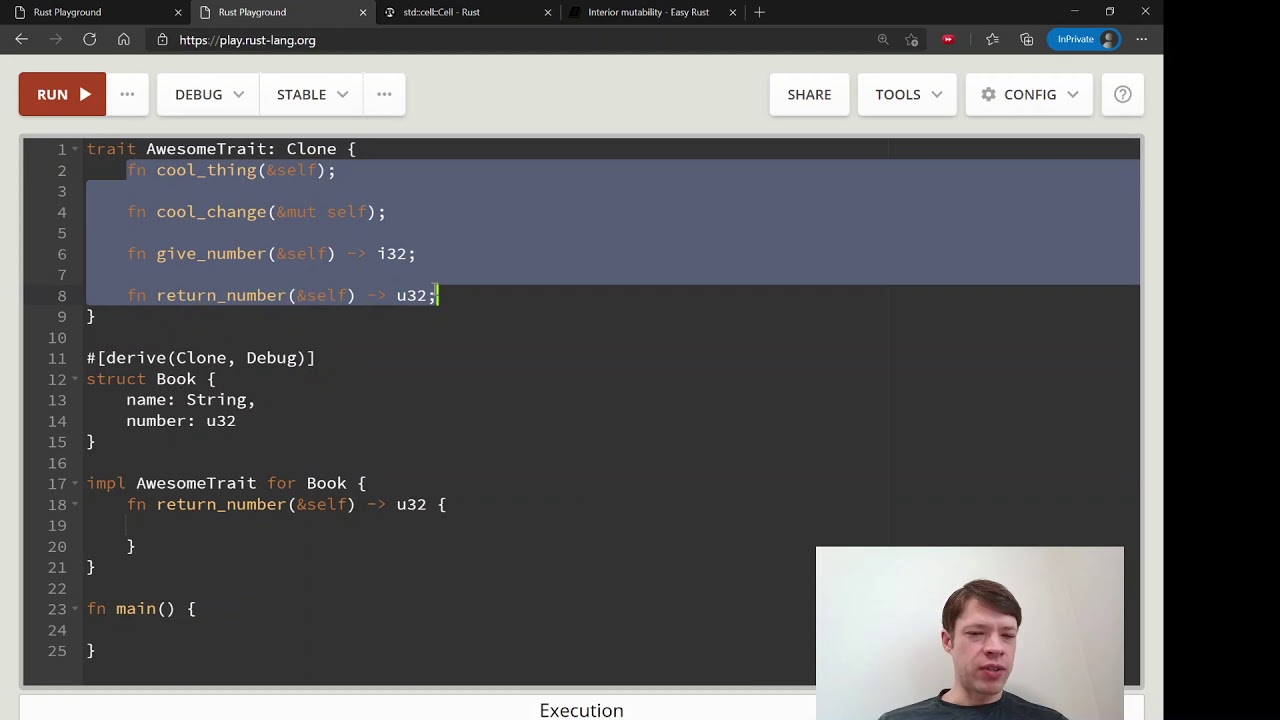
Task: Collapse the struct Book fold arrow on line 12
Action: tap(75, 379)
